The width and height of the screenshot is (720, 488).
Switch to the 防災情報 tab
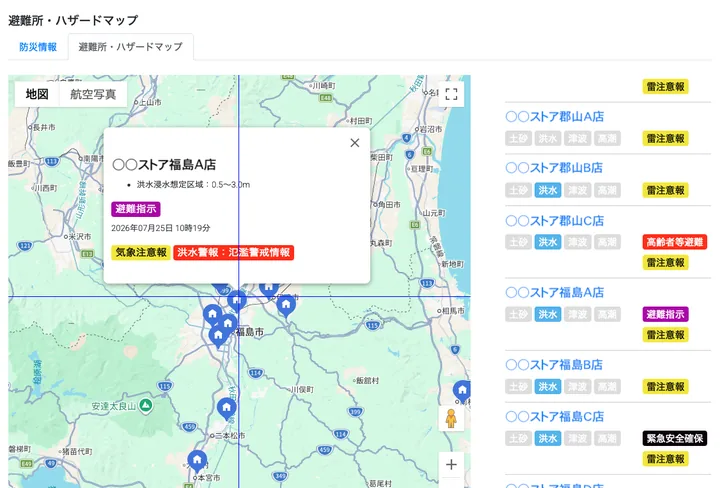pos(38,47)
